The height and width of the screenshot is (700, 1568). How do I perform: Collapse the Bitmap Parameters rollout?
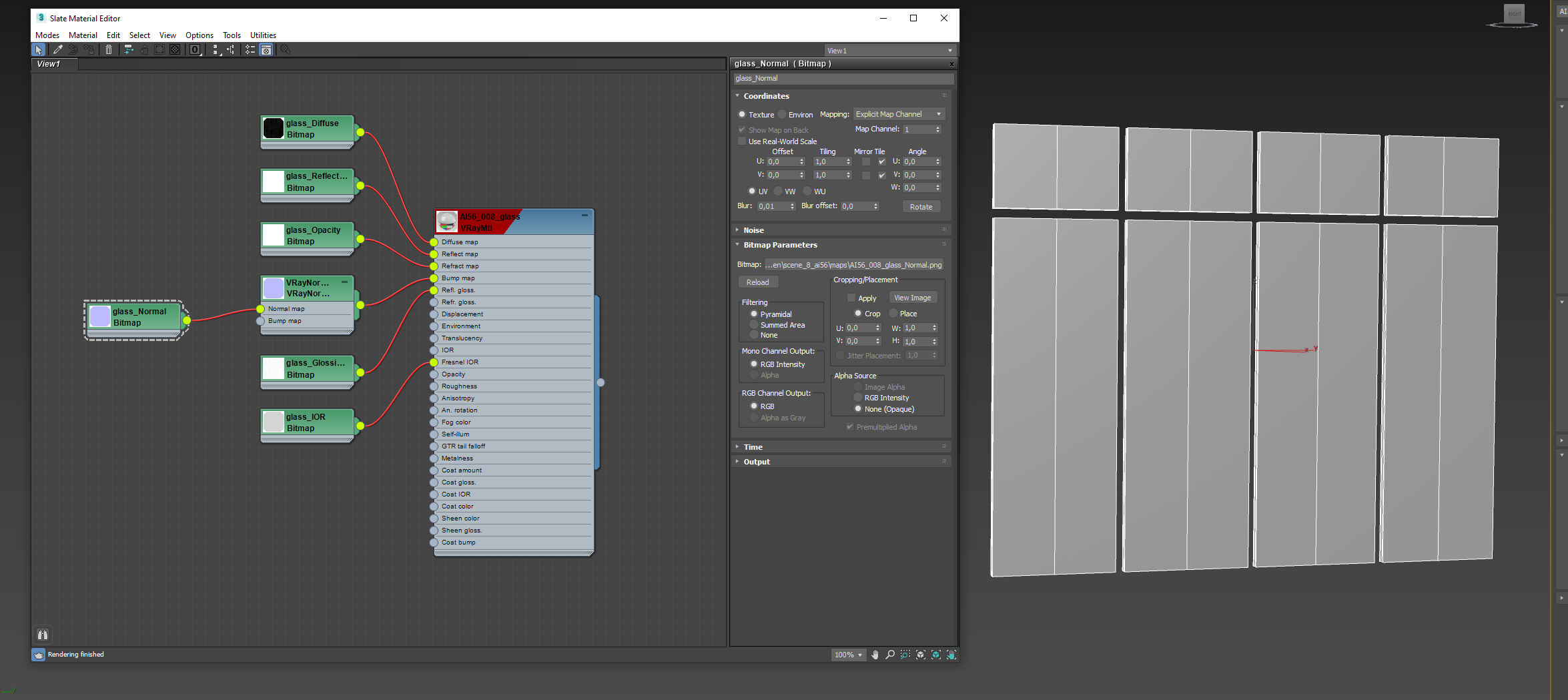coord(841,245)
